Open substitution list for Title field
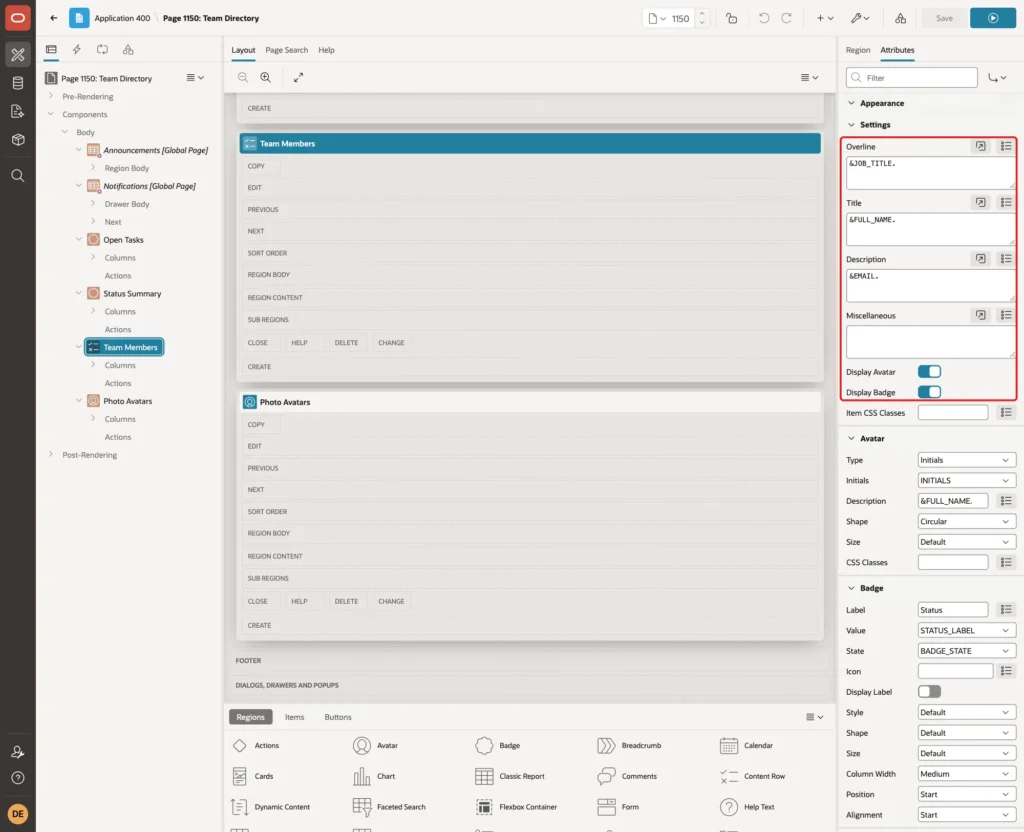Image resolution: width=1024 pixels, height=832 pixels. pyautogui.click(x=1006, y=203)
